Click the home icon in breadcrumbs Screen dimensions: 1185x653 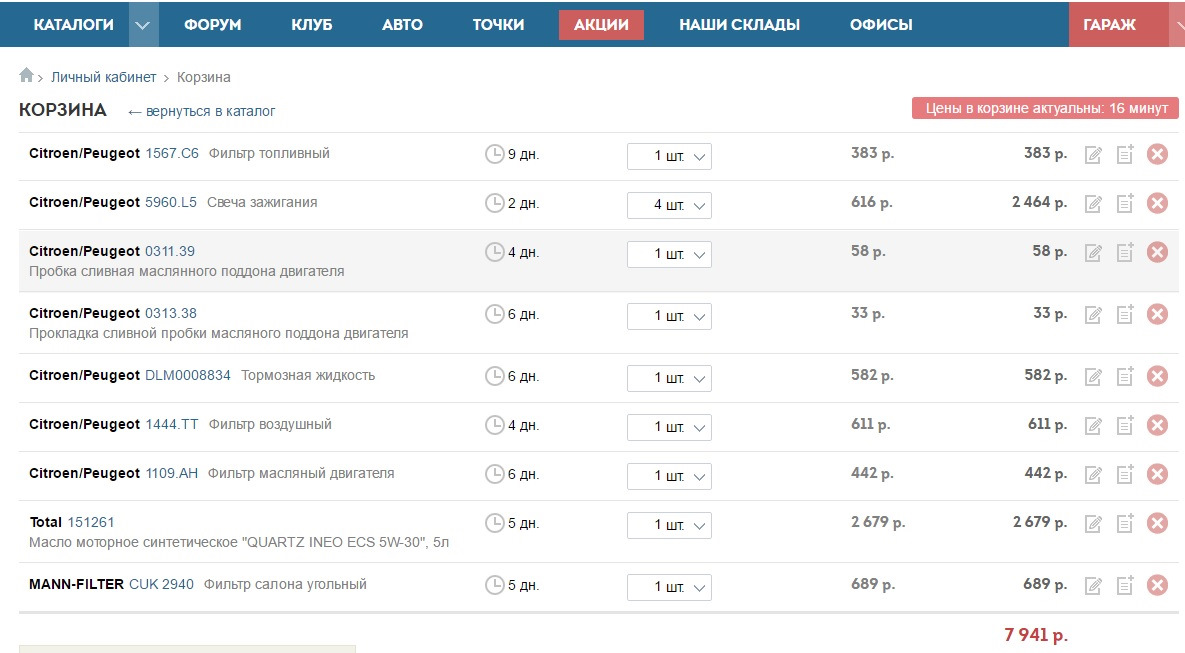click(x=27, y=76)
